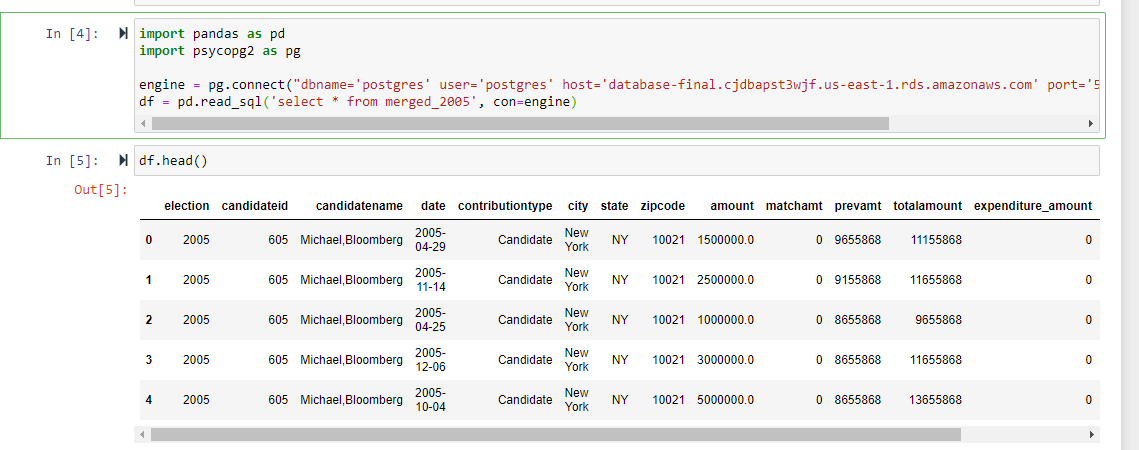This screenshot has height=450, width=1139.
Task: Click 'Michael,Bloomberg' in row 0
Action: tap(351, 239)
